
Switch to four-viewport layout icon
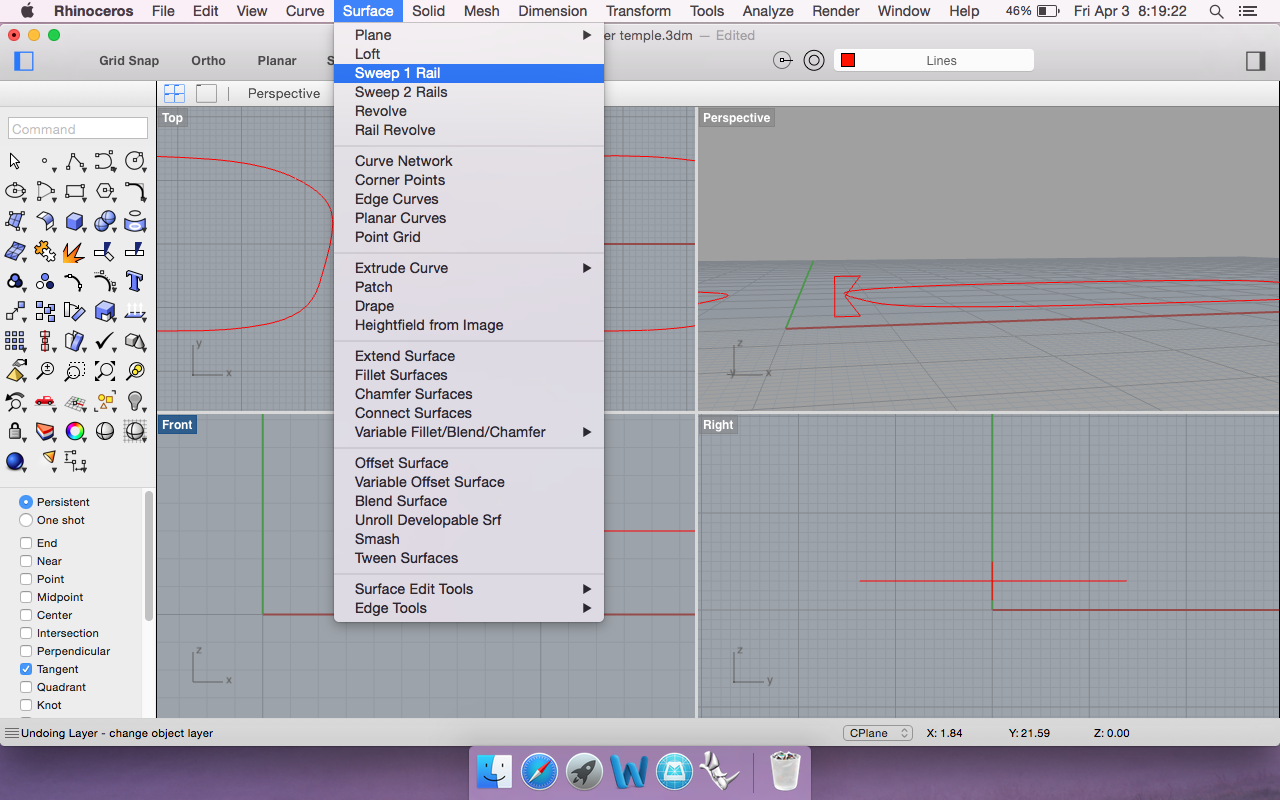click(174, 93)
